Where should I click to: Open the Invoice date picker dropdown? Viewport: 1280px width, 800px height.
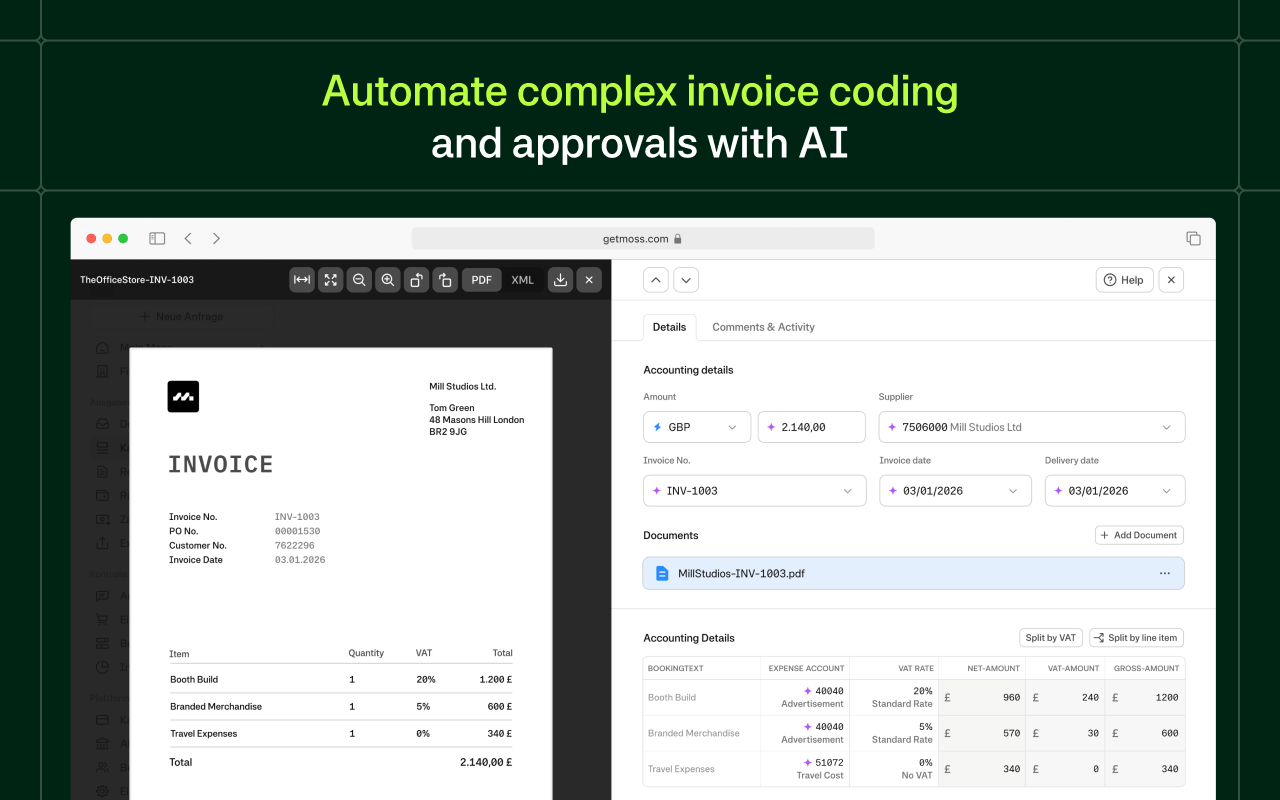click(955, 491)
